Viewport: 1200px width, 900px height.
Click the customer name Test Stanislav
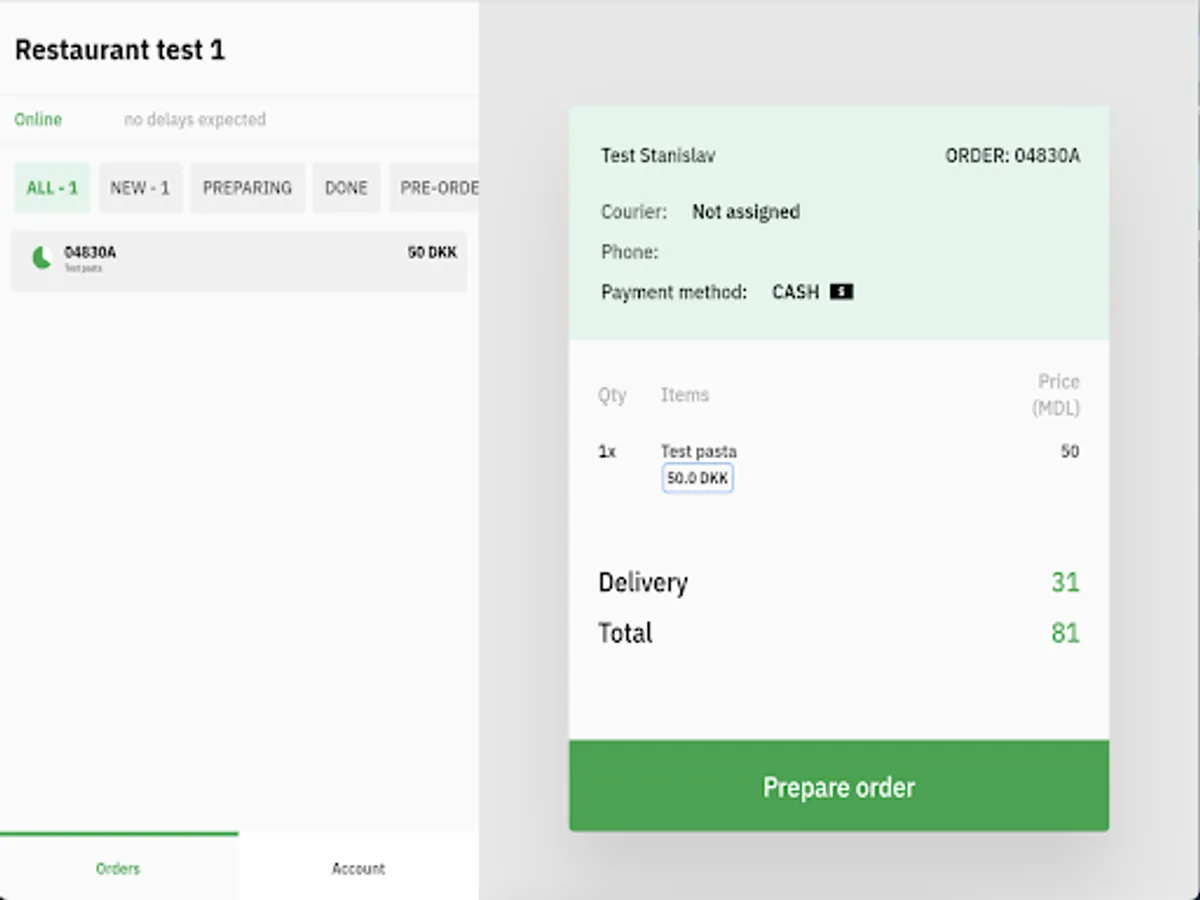658,155
